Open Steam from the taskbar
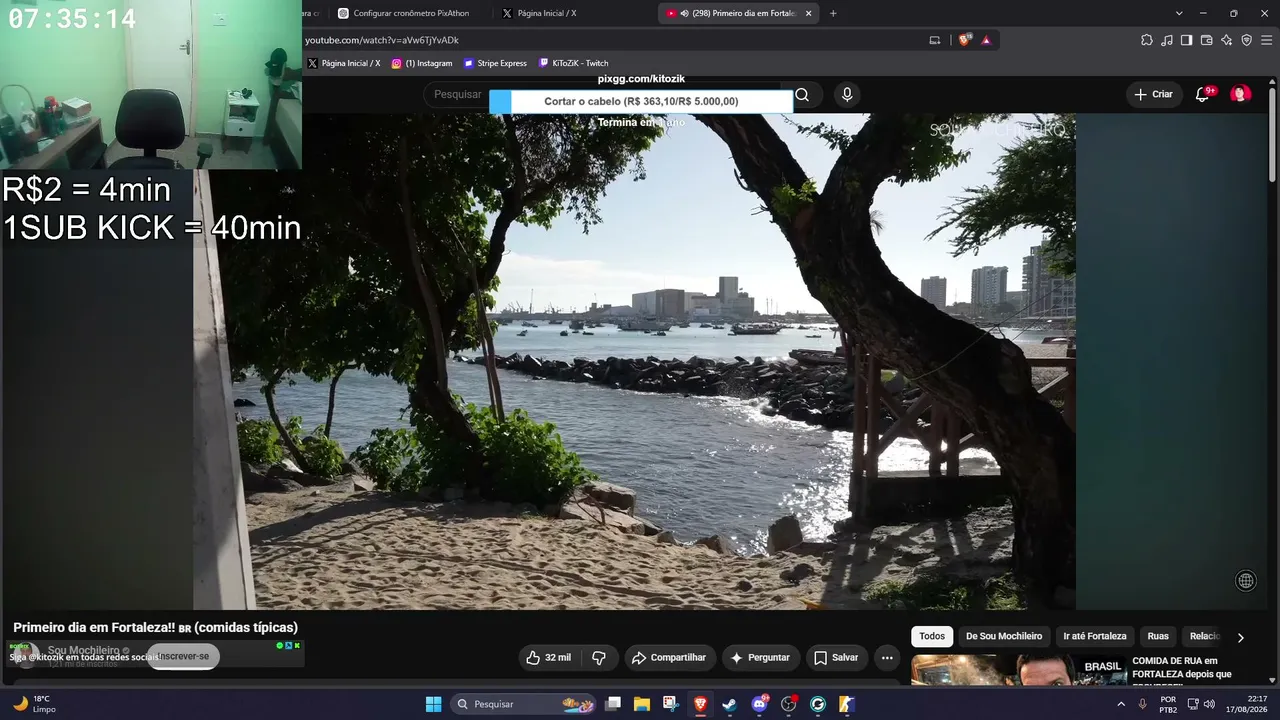This screenshot has height=720, width=1280. tap(730, 704)
